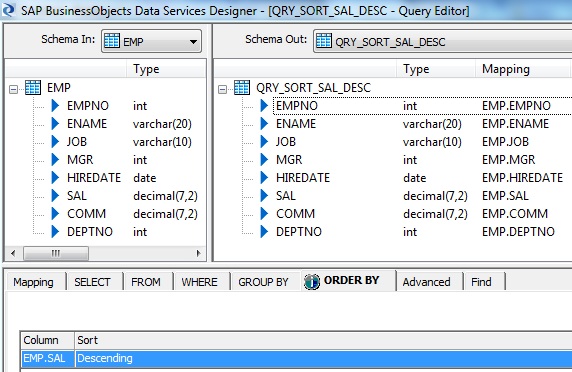Click the column arrow icon beside ENAME in Schema Out
Screen dimensions: 572x372
(x=264, y=124)
